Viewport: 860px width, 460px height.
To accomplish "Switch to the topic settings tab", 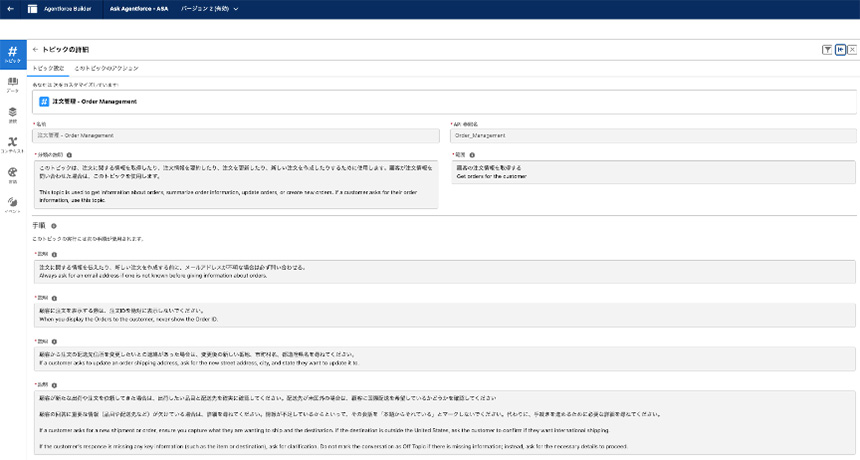I will pos(49,68).
